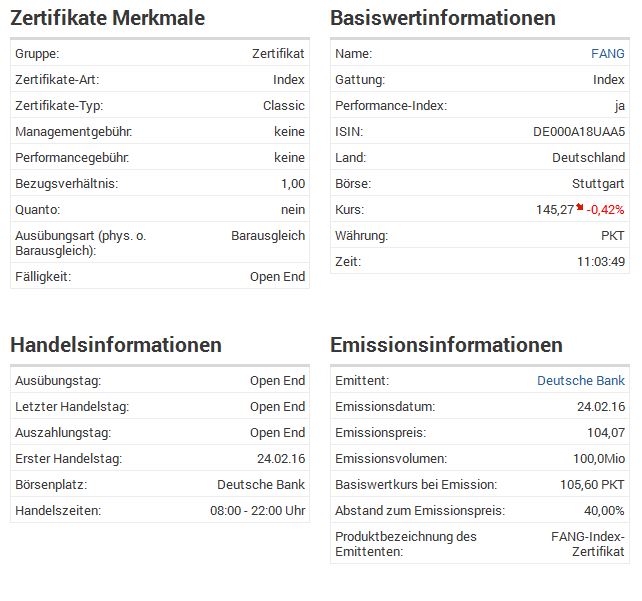Click the Handelszeiten value 08:00 - 22:00 Uhr
This screenshot has height=601, width=642.
(258, 511)
